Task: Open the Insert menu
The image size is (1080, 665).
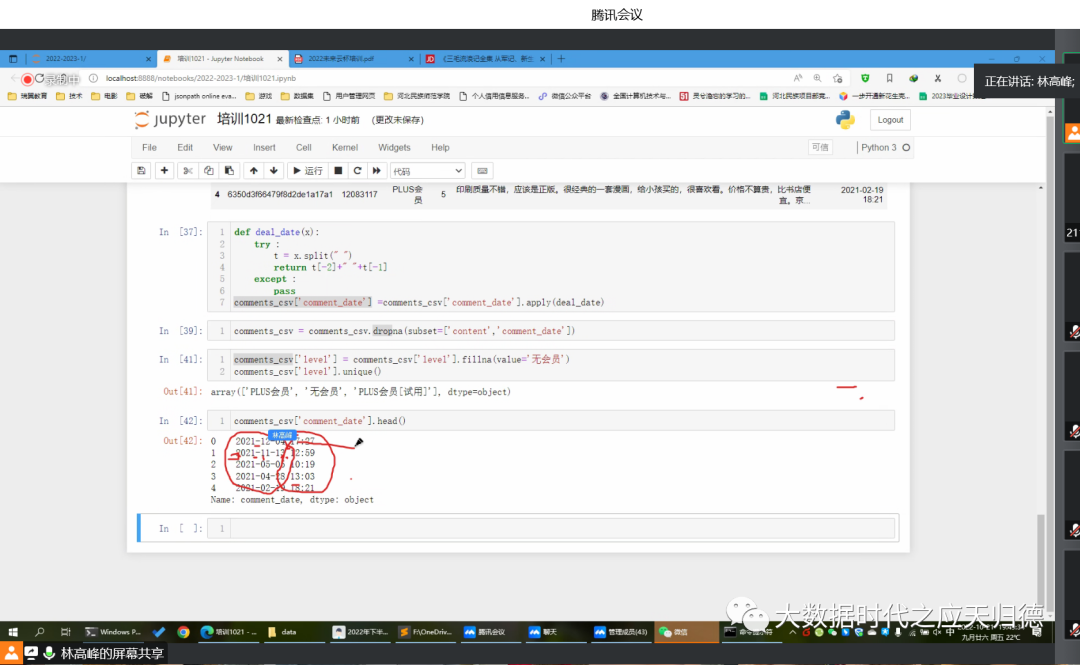Action: point(264,147)
